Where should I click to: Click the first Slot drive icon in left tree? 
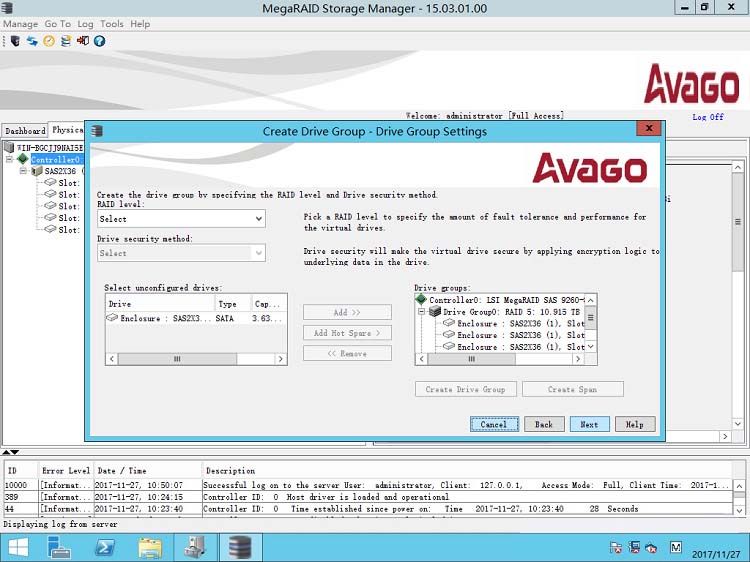tap(50, 182)
